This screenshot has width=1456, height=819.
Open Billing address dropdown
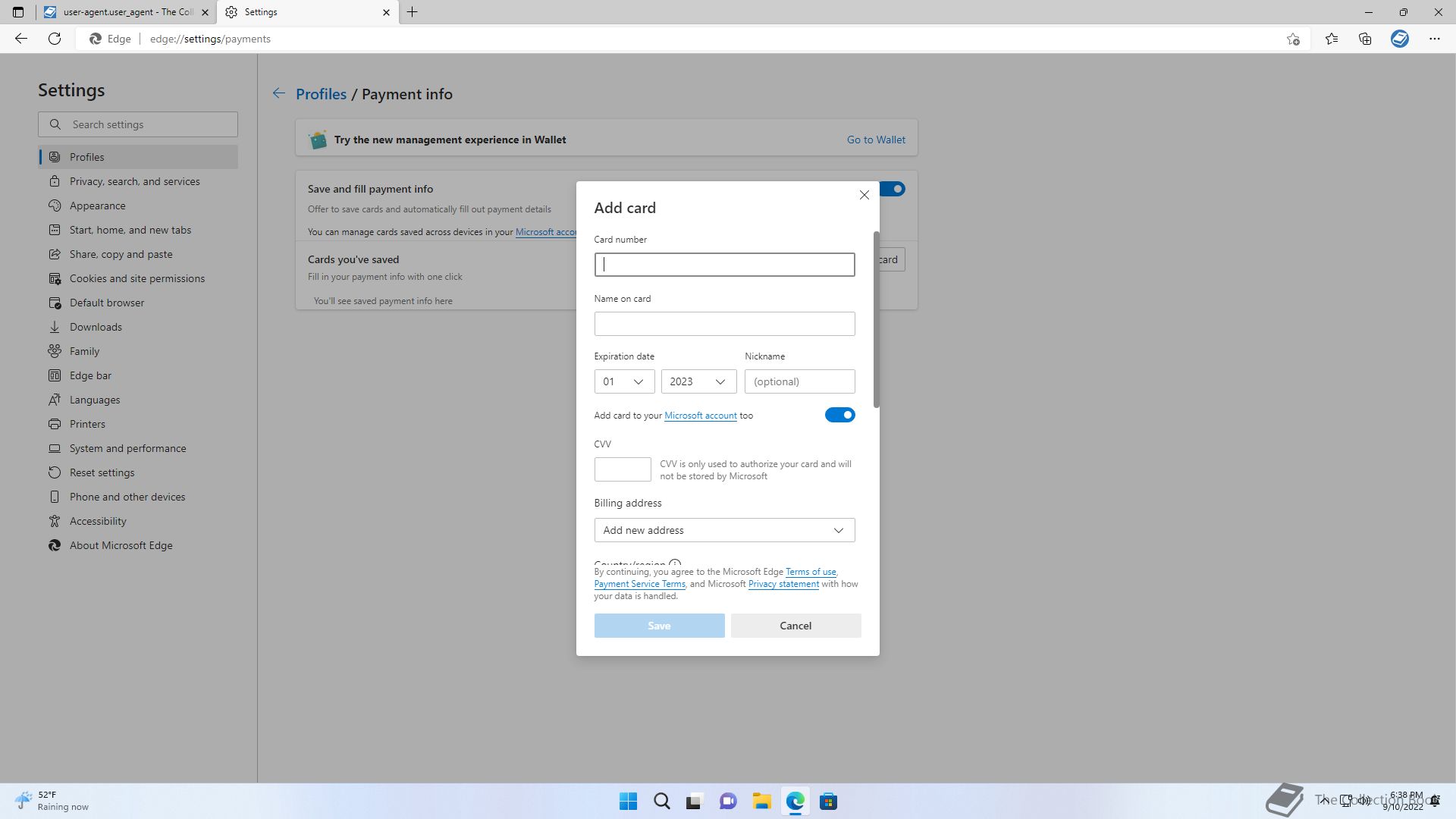(x=724, y=530)
